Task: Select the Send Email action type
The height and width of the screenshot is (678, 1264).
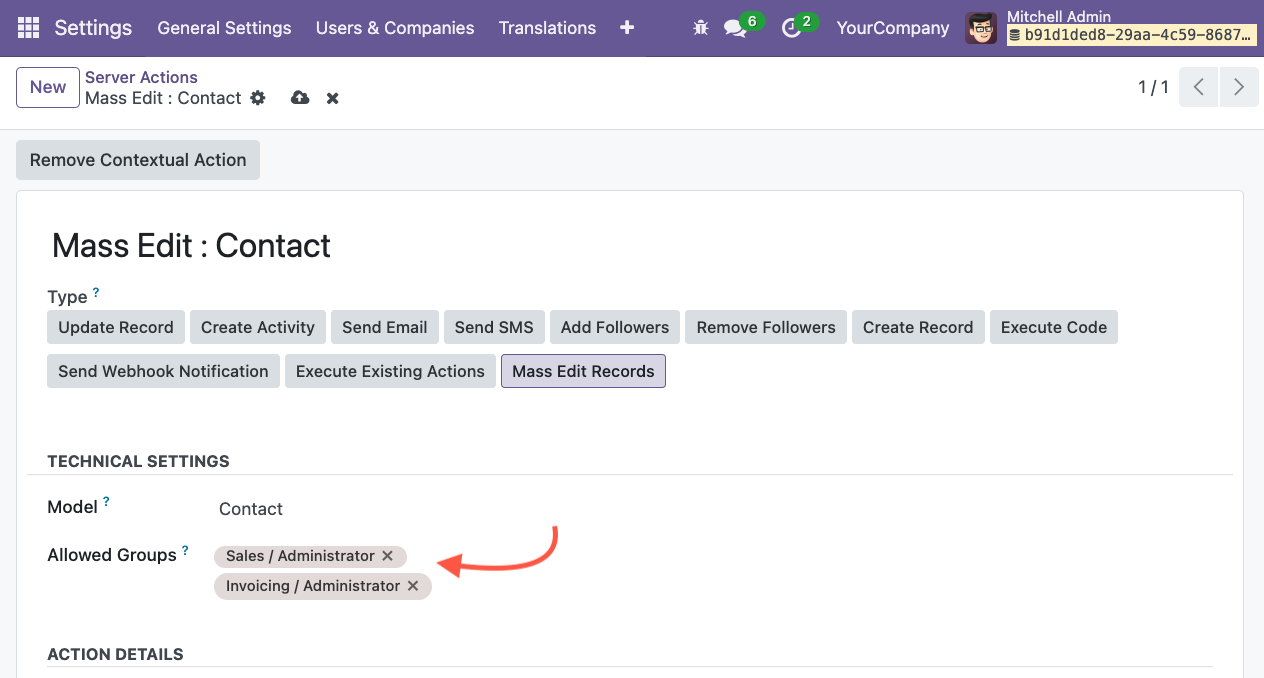Action: click(x=384, y=327)
